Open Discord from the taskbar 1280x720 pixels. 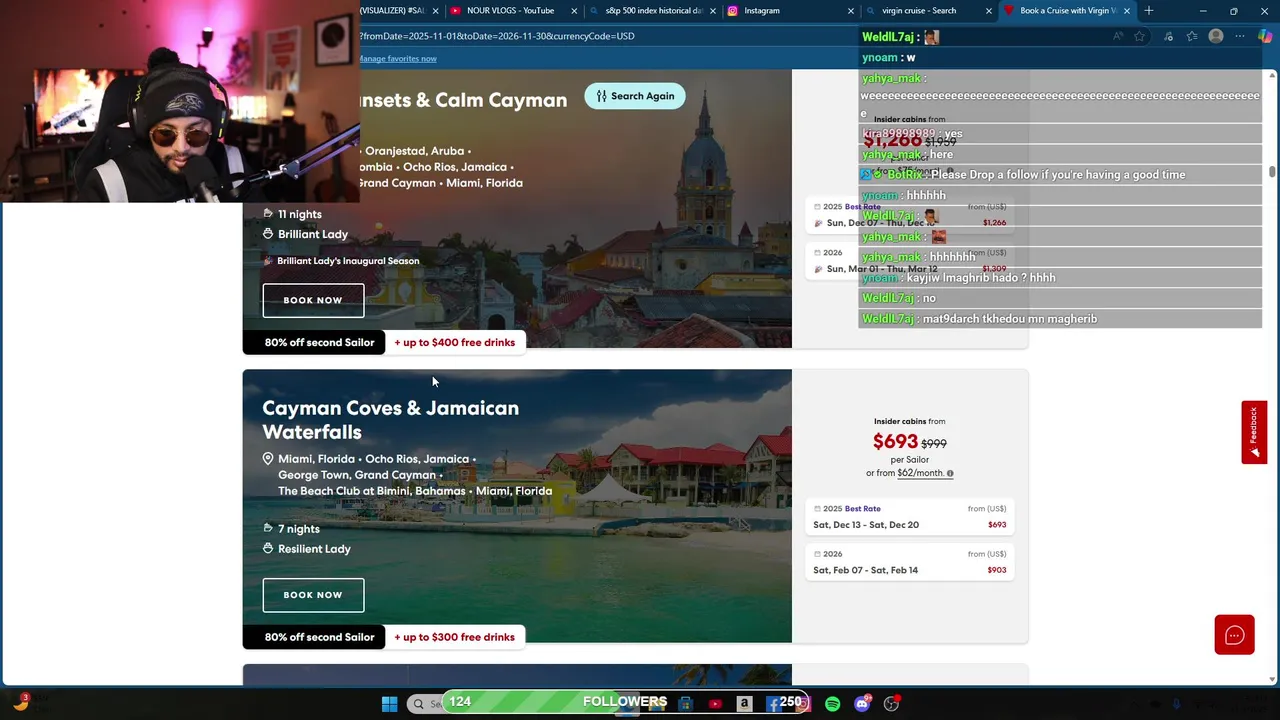[862, 704]
